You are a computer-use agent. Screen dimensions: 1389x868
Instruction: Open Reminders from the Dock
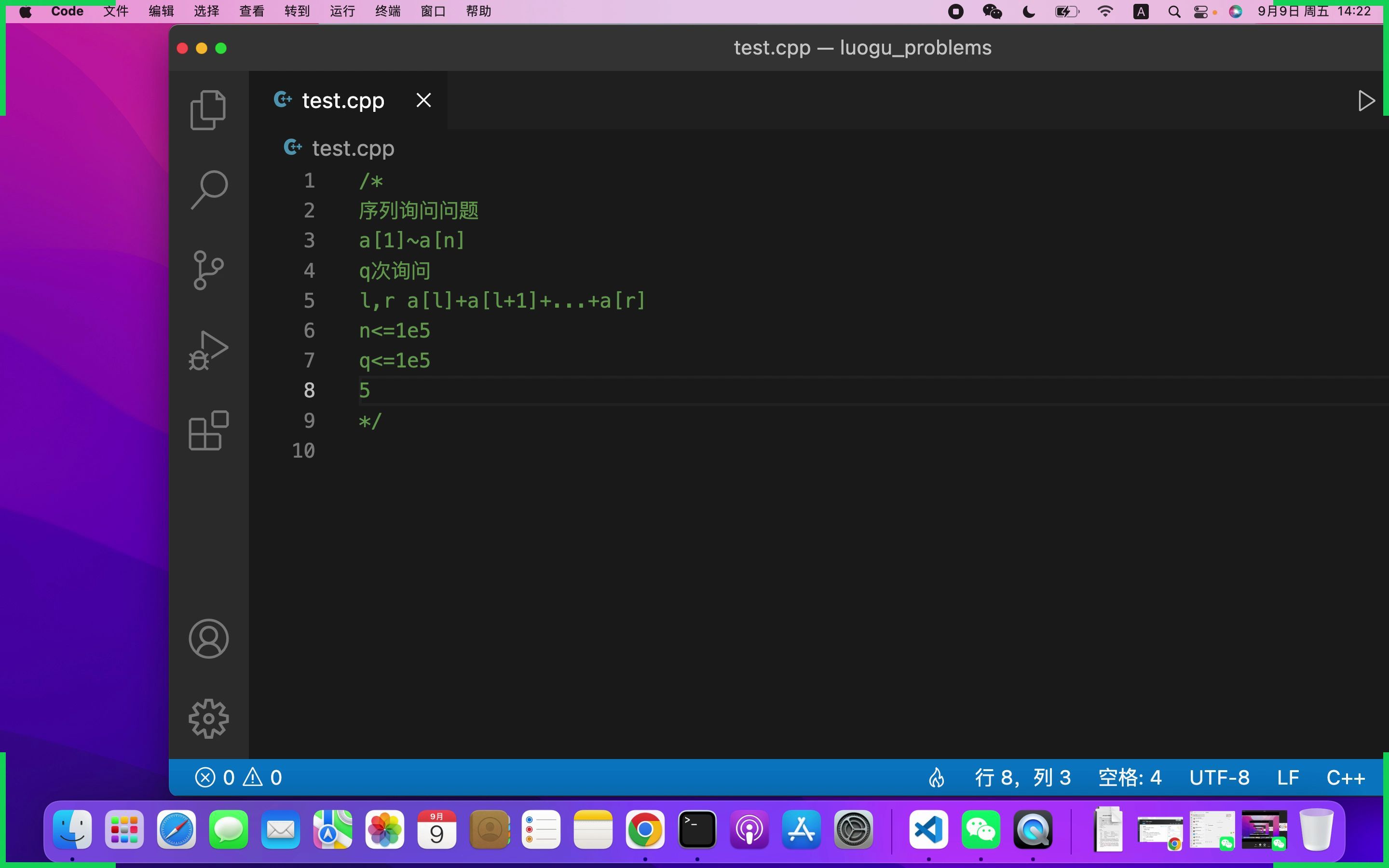[541, 829]
